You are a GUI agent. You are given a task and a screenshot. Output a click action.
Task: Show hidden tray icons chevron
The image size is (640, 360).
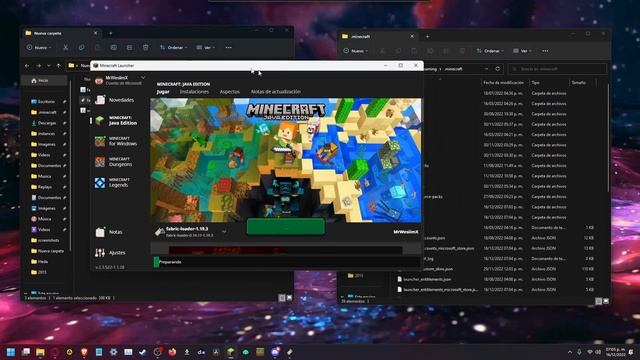tap(570, 352)
